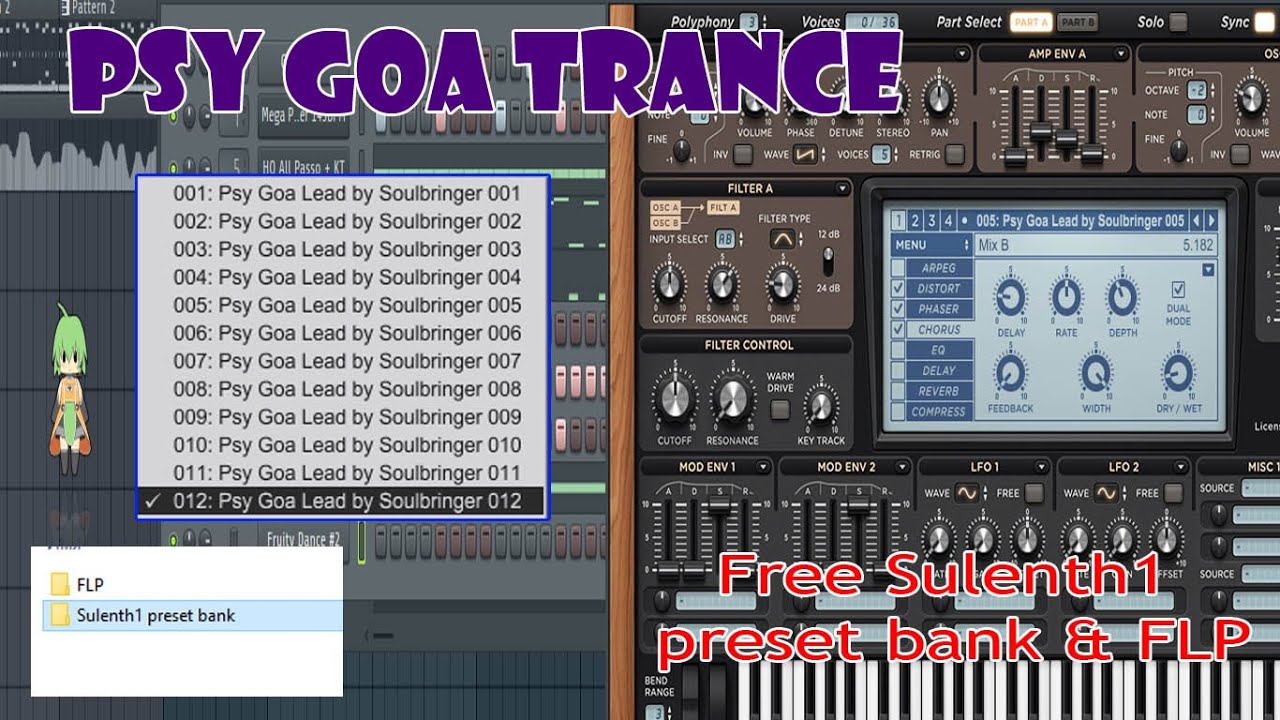Click the oscillator A PAN knob
Viewport: 1280px width, 720px height.
click(x=938, y=97)
